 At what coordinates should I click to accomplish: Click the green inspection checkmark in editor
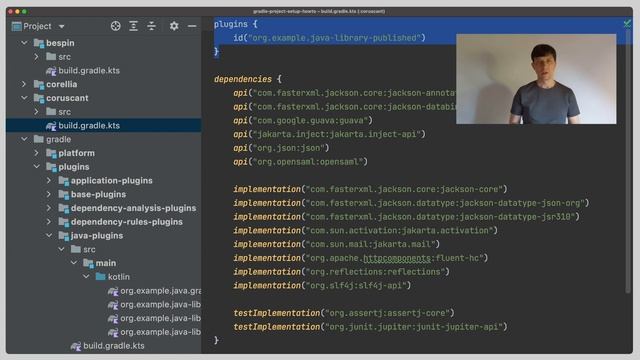point(627,24)
